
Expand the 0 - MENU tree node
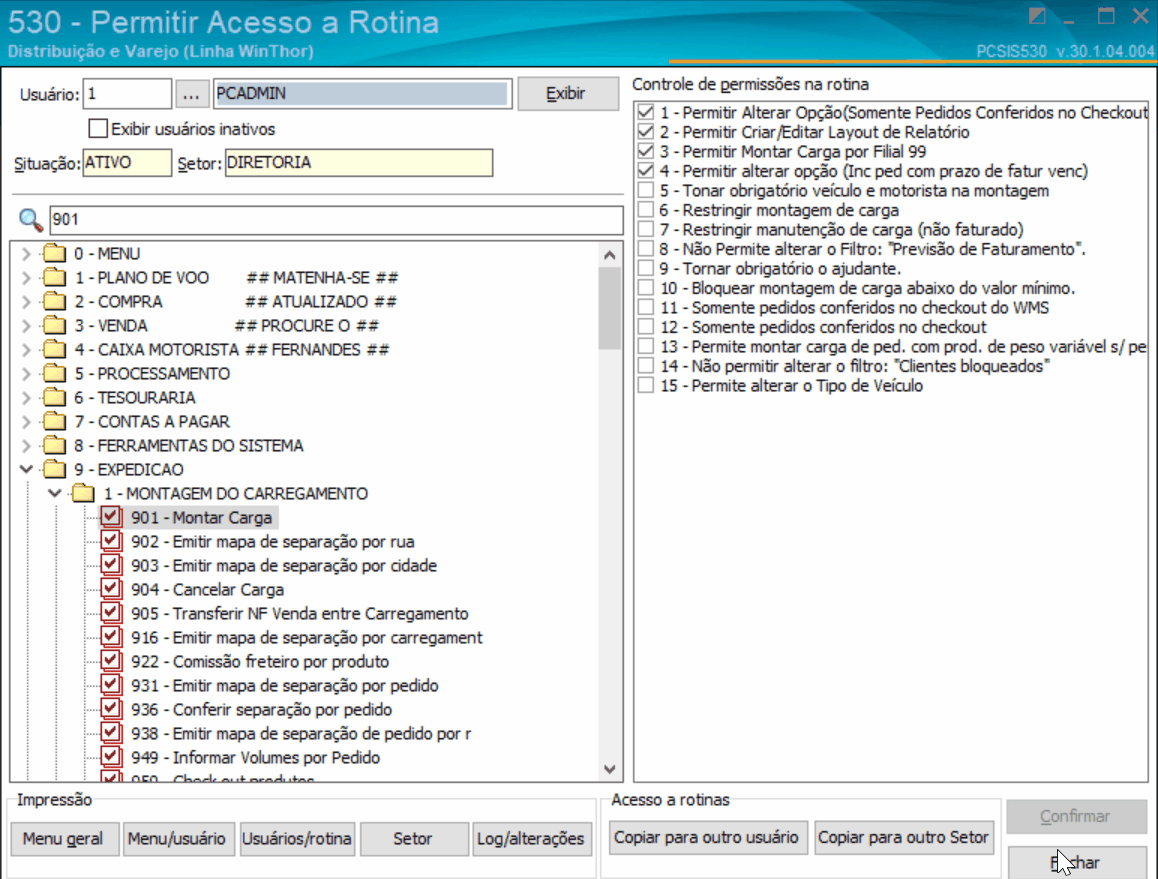click(x=26, y=254)
